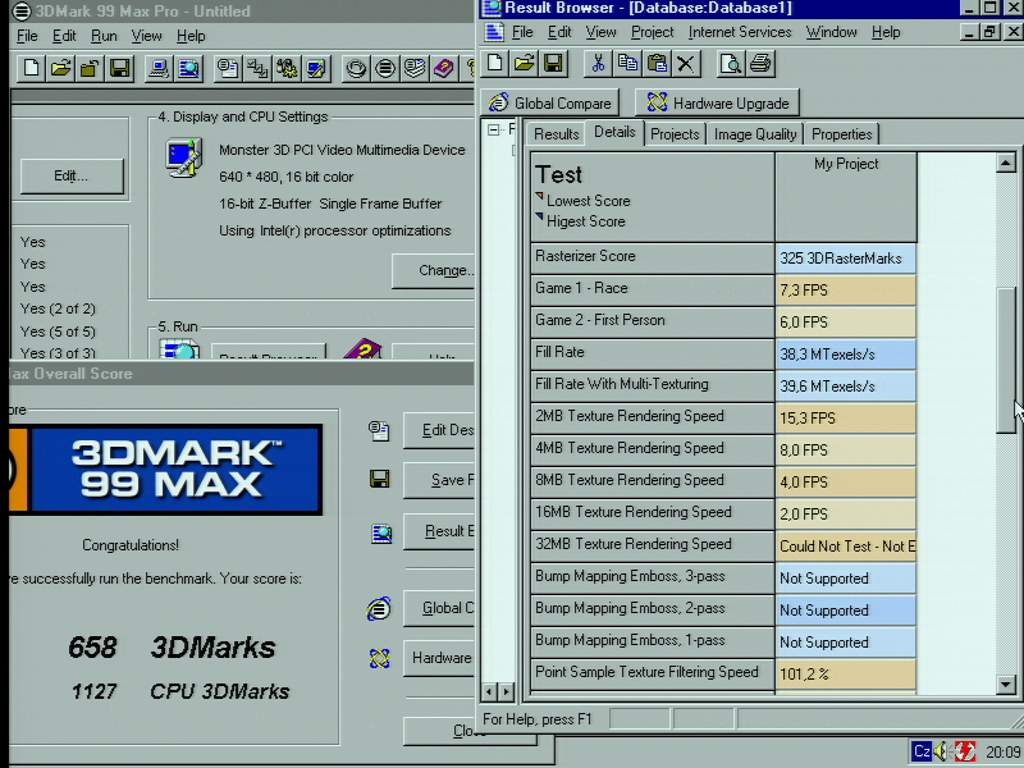
Task: Open Run menu in 3DMark window
Action: [104, 36]
